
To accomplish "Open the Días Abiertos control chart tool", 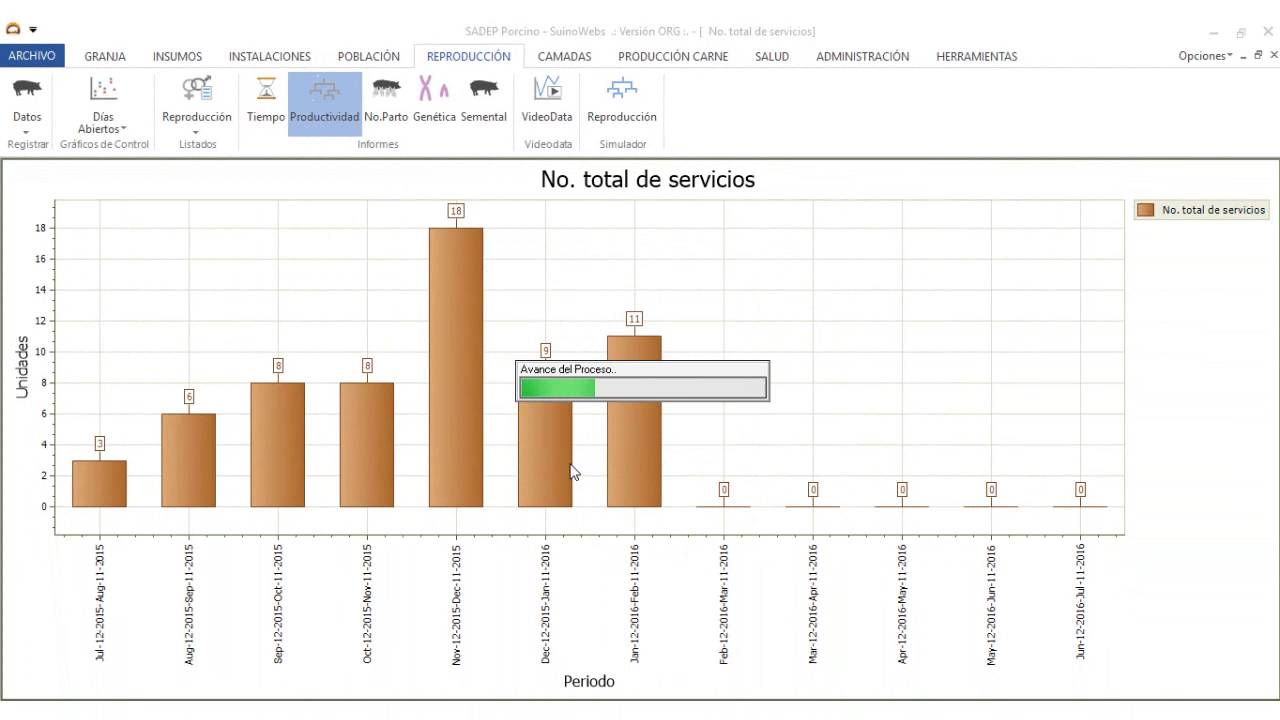I will tap(104, 100).
